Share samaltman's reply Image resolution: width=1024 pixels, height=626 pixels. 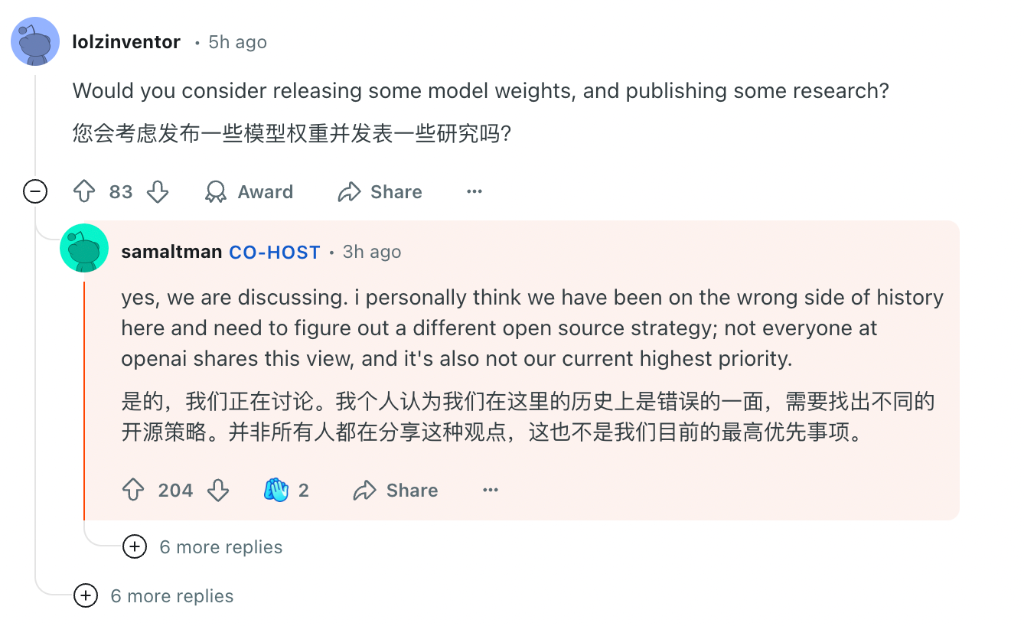click(394, 490)
